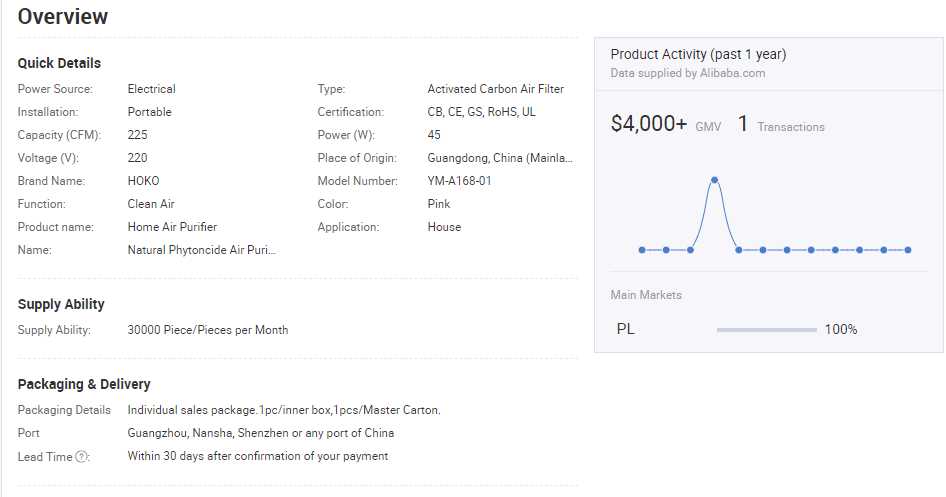The image size is (946, 497).
Task: Click the Main Markets label
Action: [x=646, y=295]
